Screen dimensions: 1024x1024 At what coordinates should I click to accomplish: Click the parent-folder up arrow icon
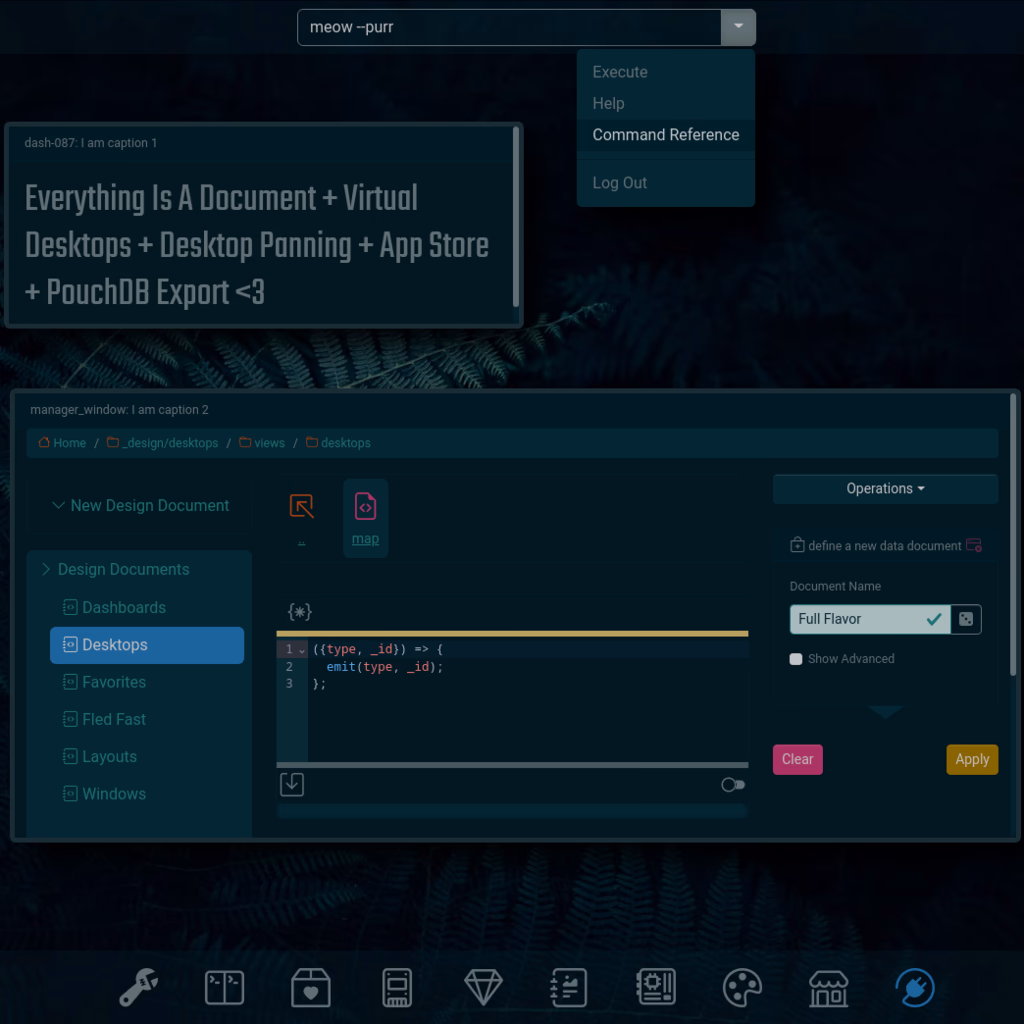coord(302,507)
